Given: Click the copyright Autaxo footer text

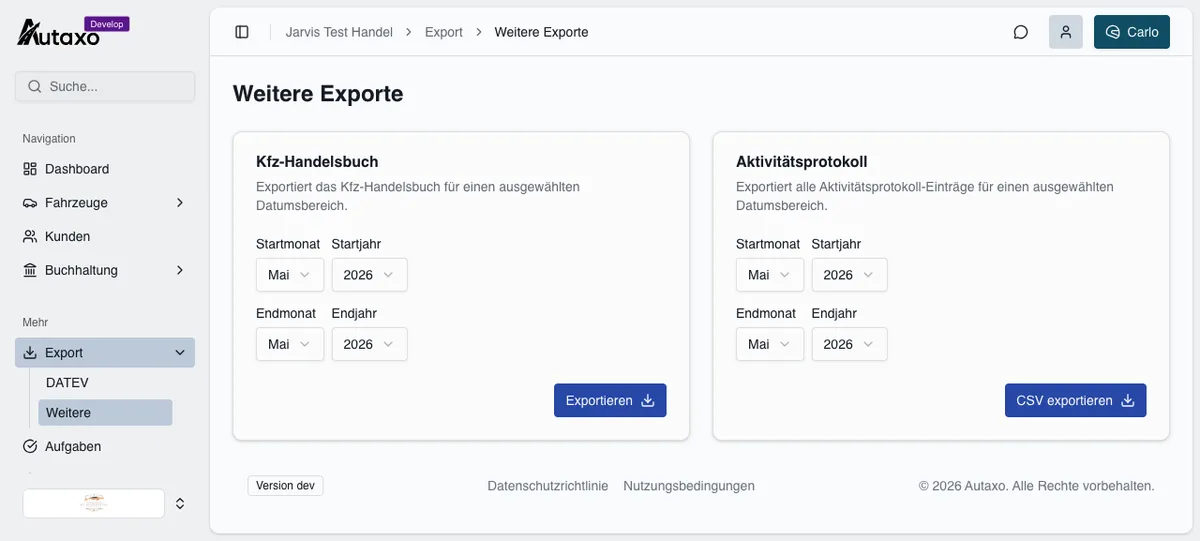Looking at the screenshot, I should 1037,486.
